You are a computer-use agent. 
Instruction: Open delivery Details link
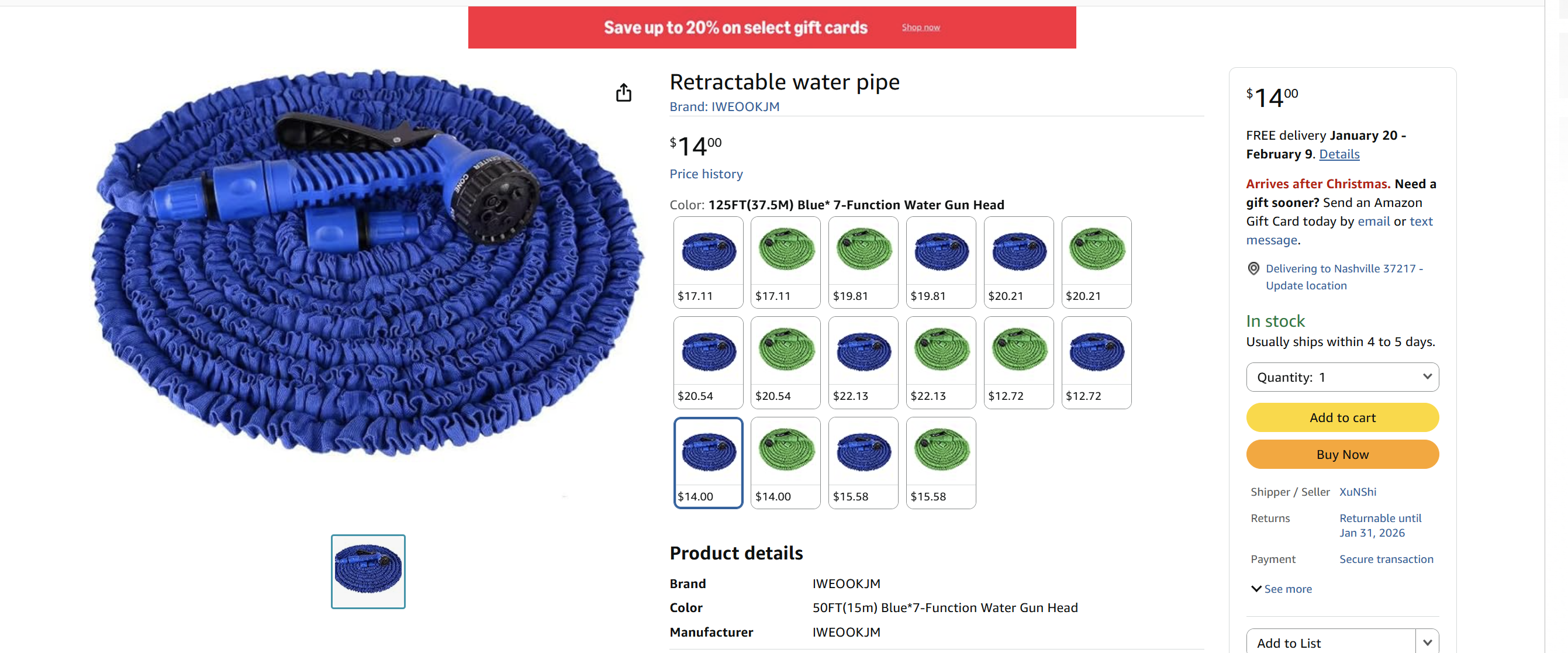click(x=1338, y=154)
